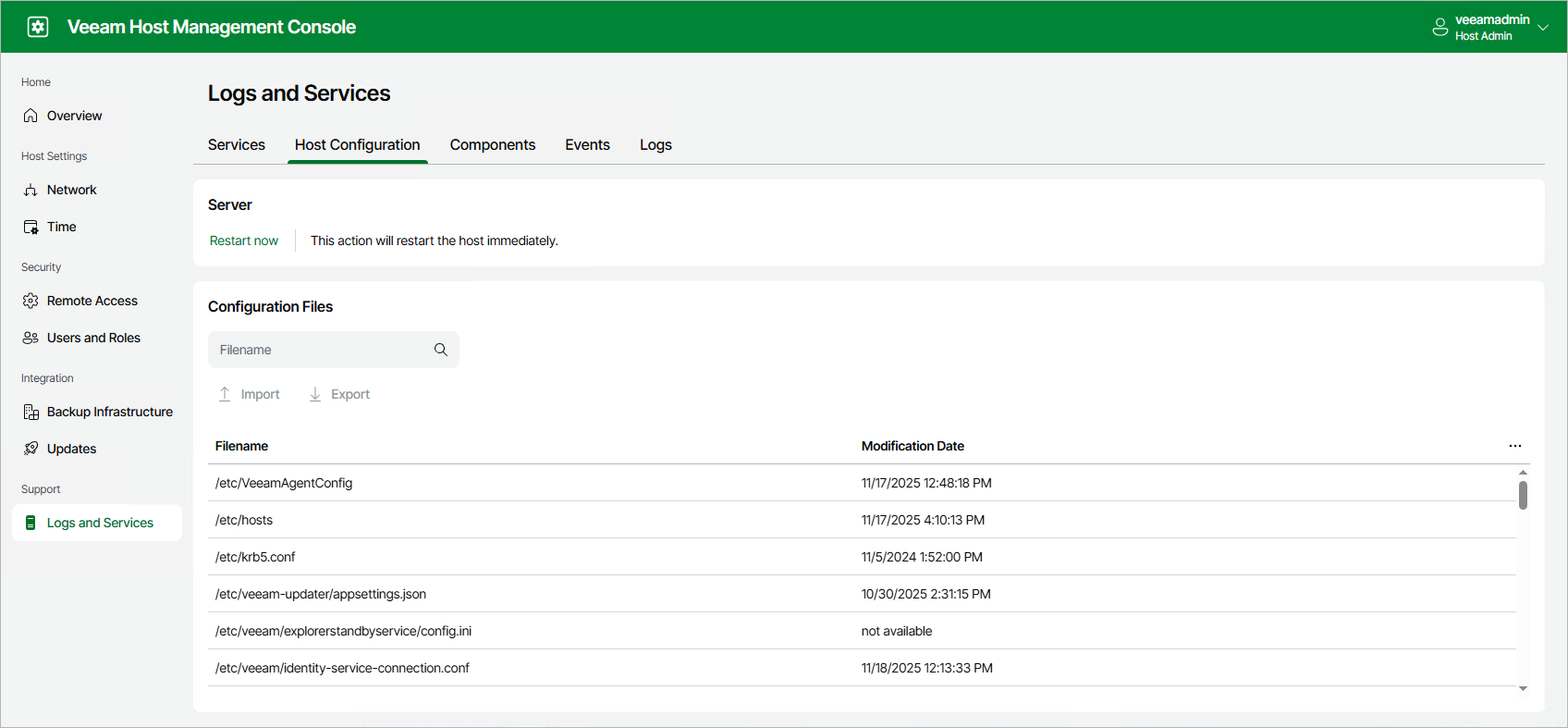Click the Veeam console logo icon
Viewport: 1568px width, 728px height.
pyautogui.click(x=38, y=27)
